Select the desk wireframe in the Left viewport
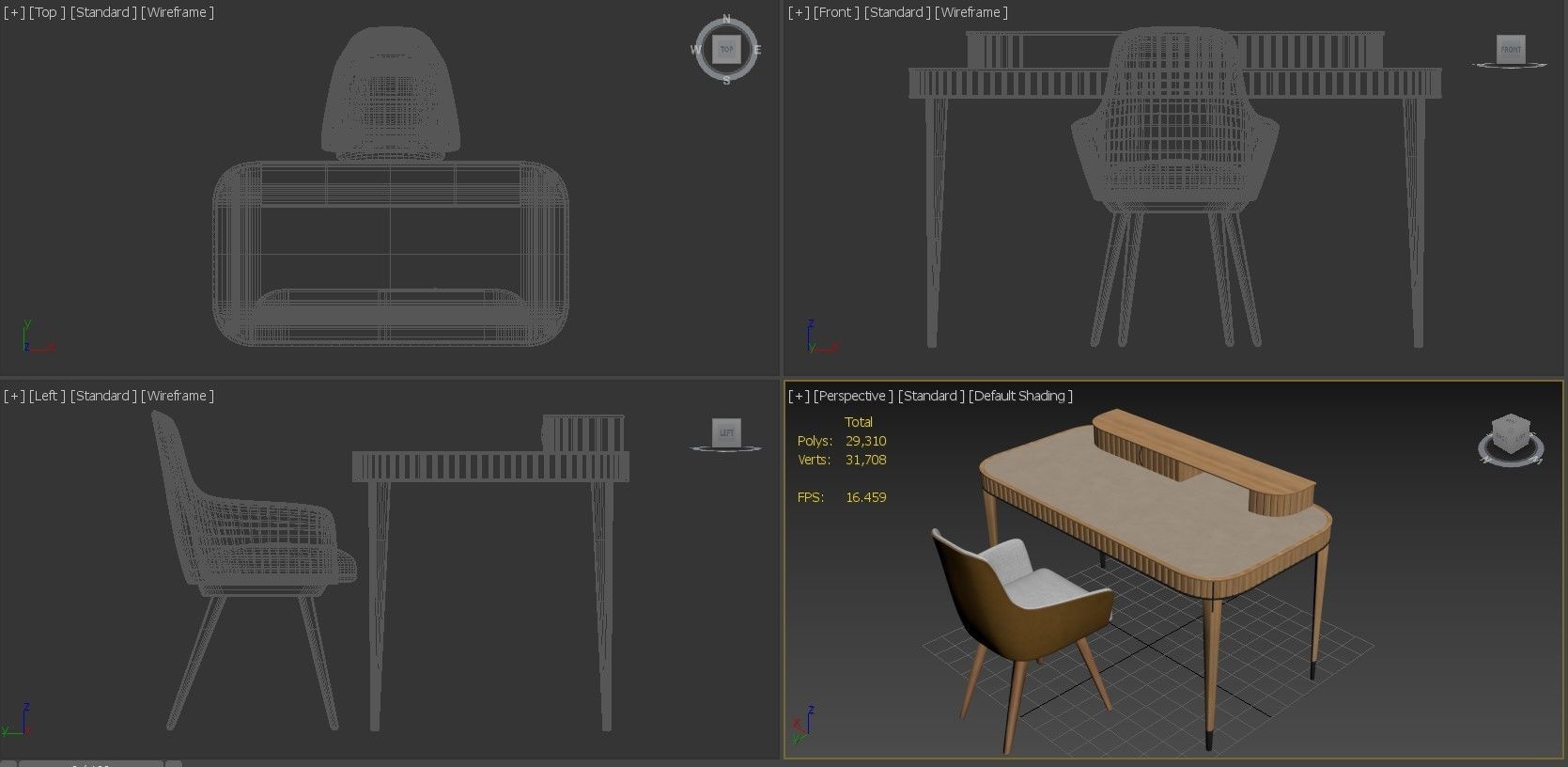Screen dimensions: 1568x767 click(x=490, y=465)
